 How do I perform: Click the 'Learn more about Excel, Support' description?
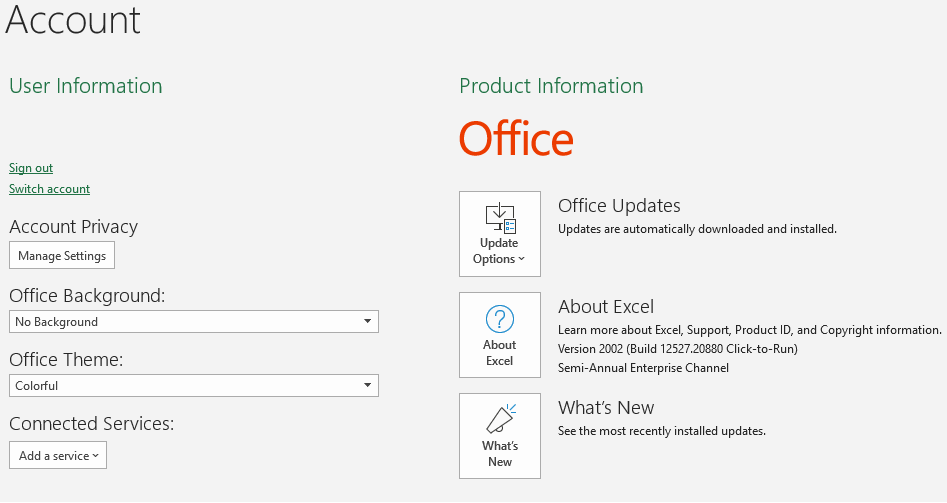point(750,330)
